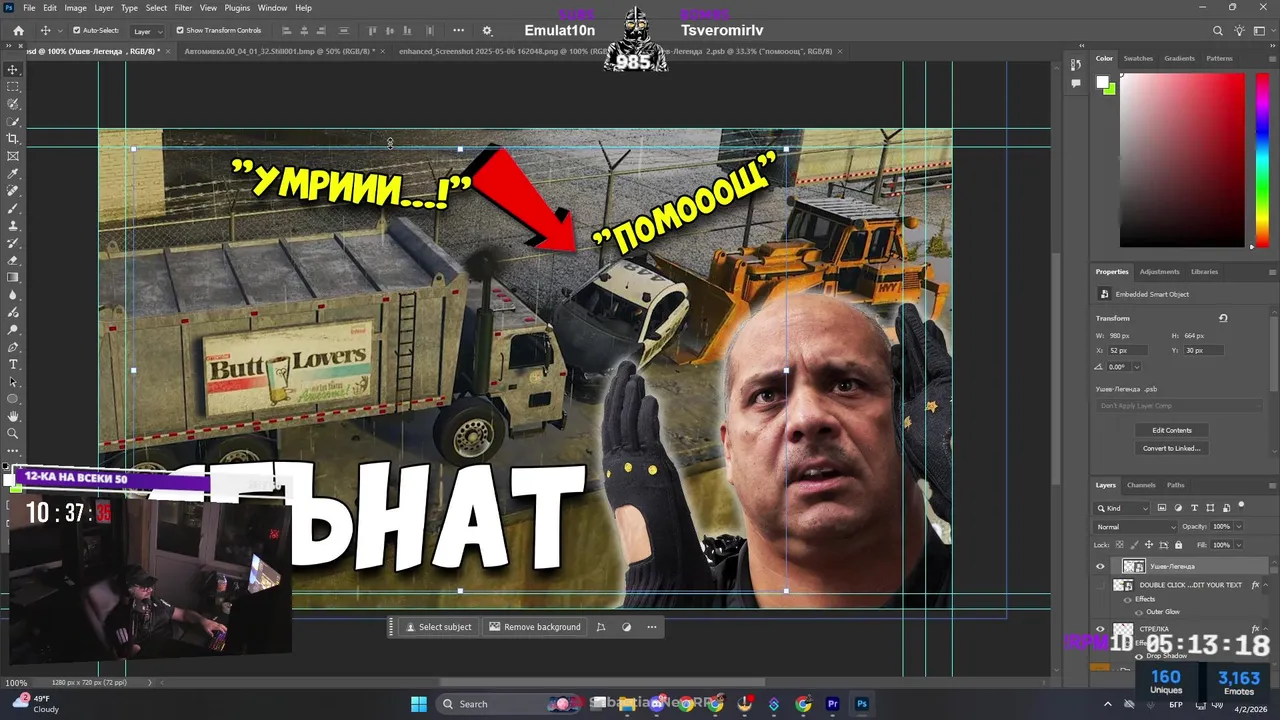The image size is (1280, 720).
Task: Click the foreground color swatch
Action: click(x=1103, y=83)
